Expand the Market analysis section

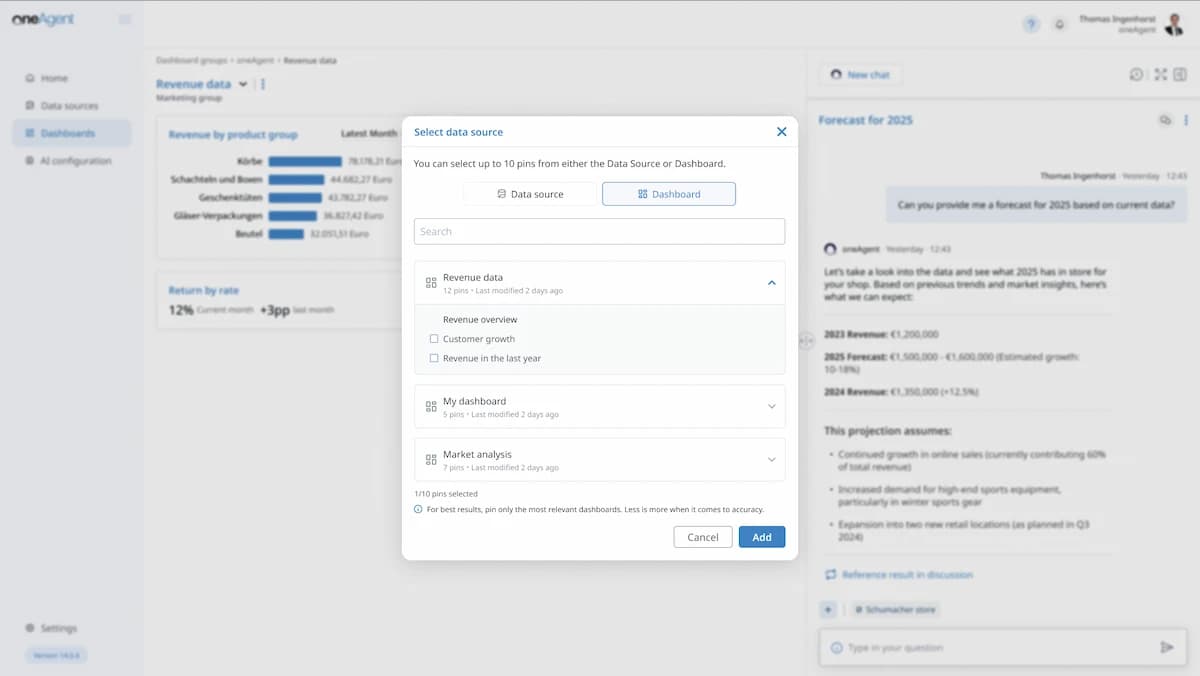click(771, 459)
